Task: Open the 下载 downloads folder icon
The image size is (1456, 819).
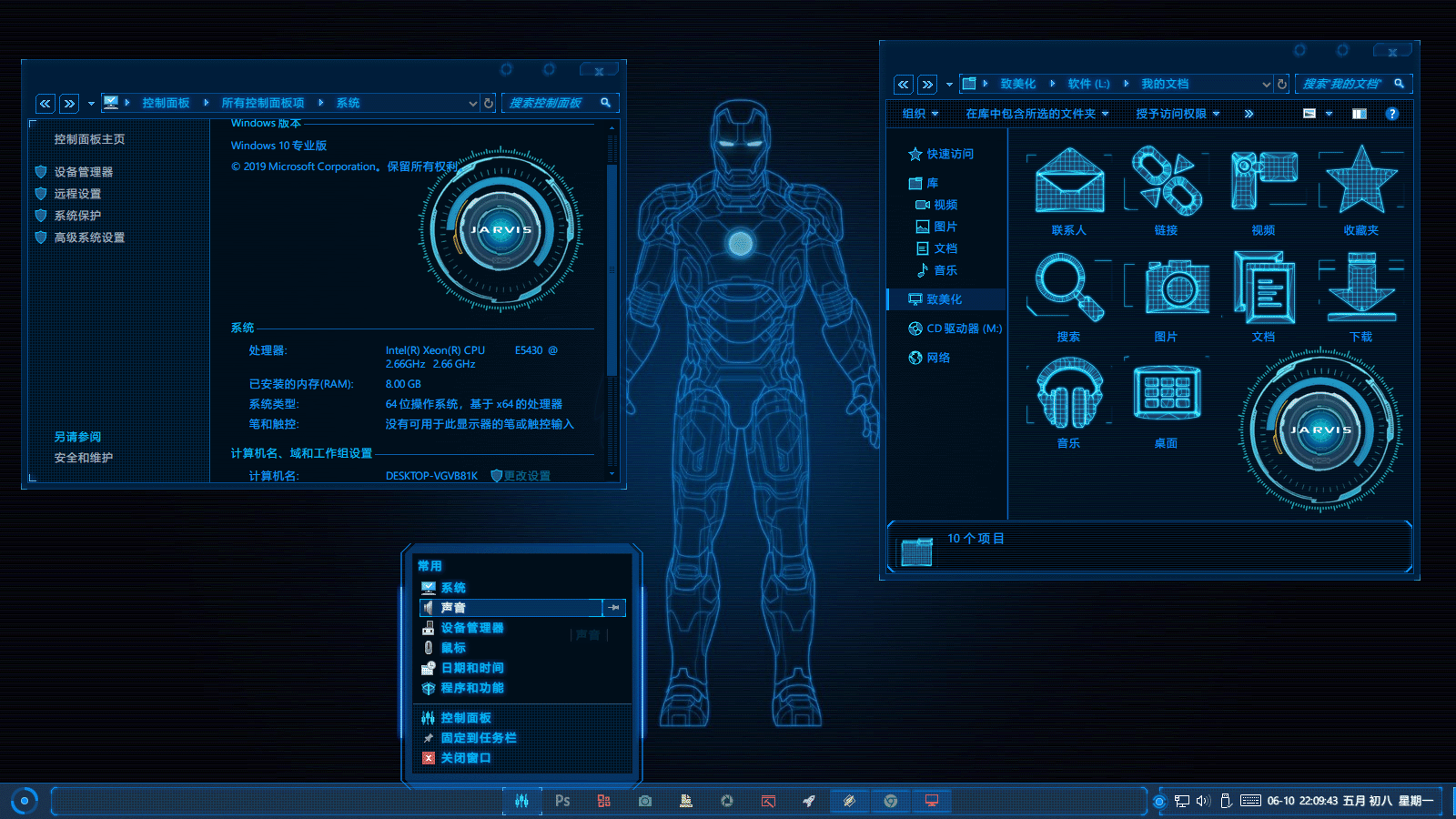Action: 1361,288
